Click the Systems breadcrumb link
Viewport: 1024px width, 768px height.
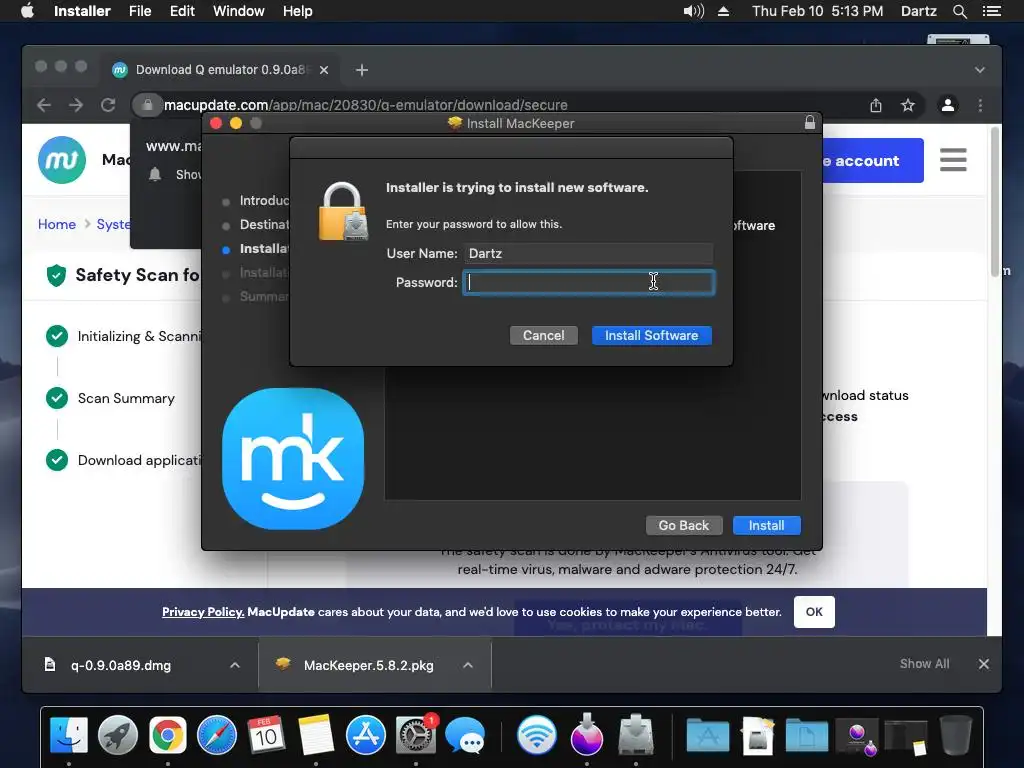pos(114,224)
